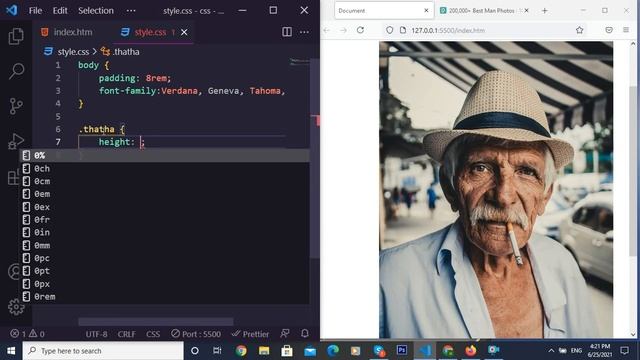Go back in the browser

(x=327, y=30)
